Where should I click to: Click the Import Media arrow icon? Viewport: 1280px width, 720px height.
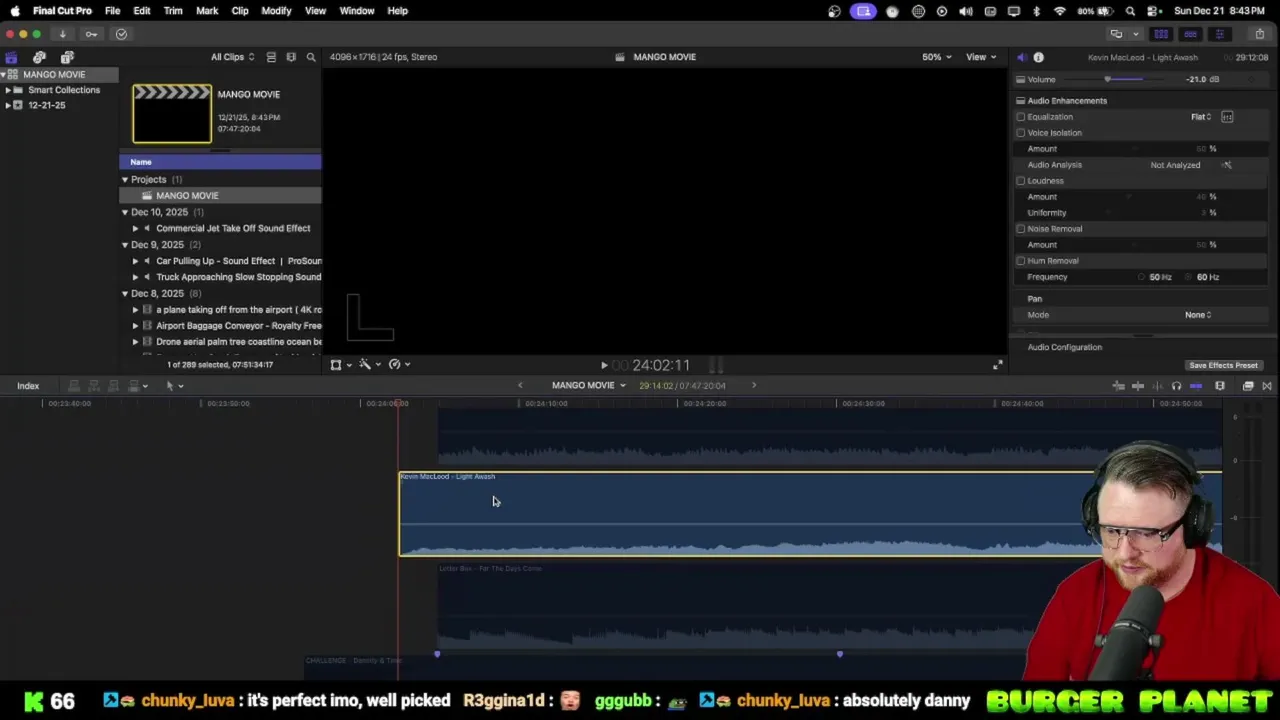point(62,34)
